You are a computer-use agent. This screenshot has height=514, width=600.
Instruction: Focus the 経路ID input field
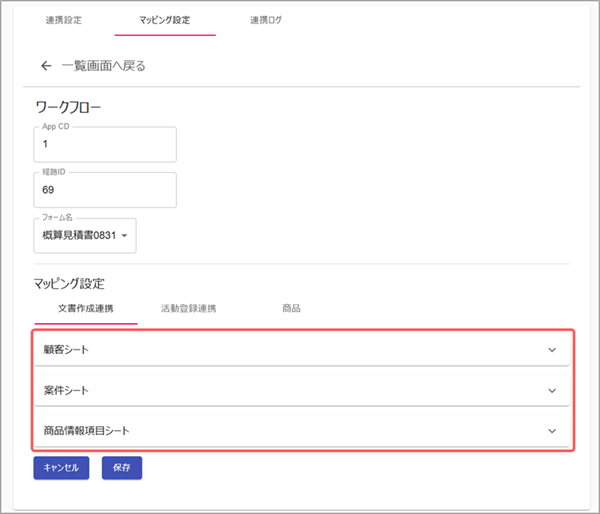click(105, 189)
